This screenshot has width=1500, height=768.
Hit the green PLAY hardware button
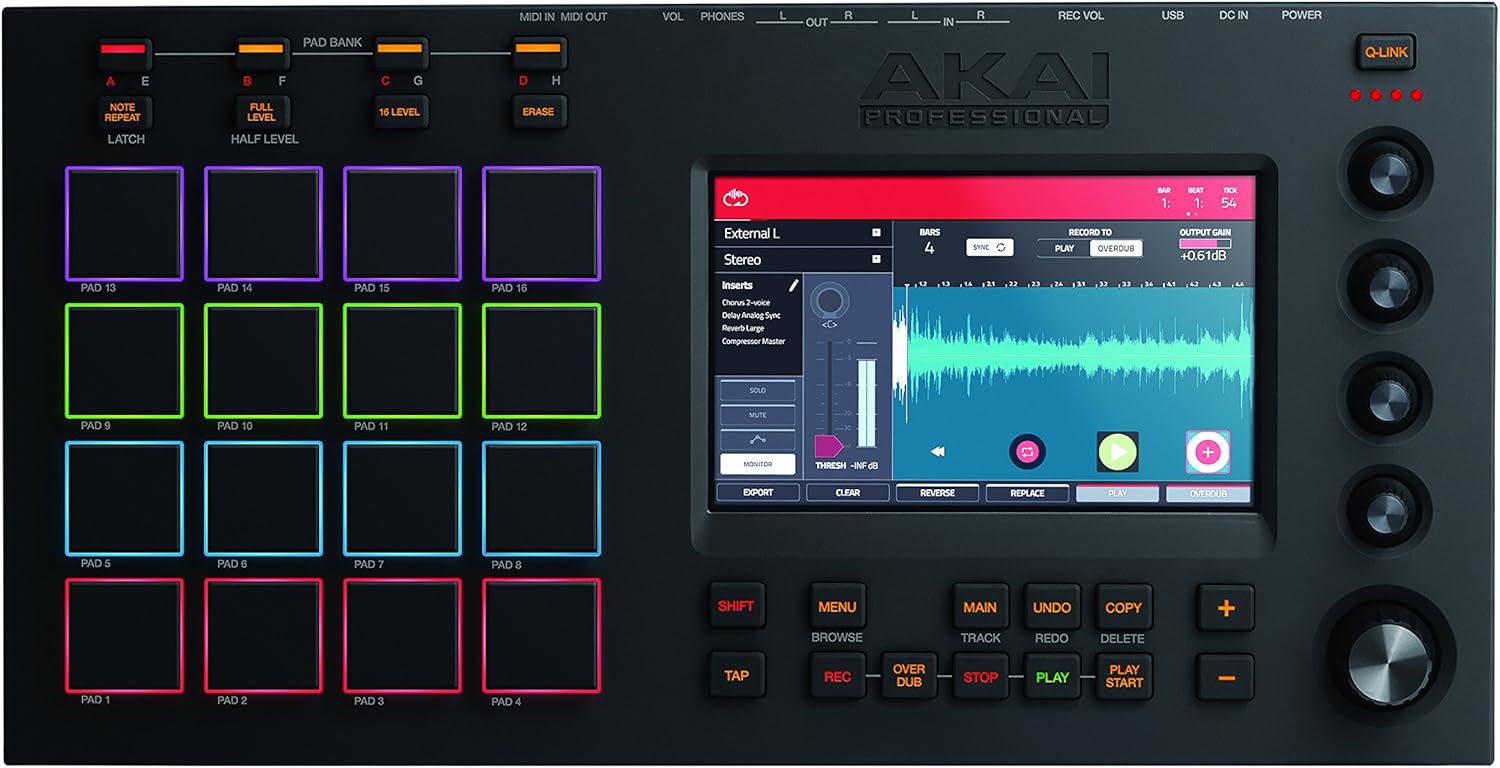click(x=1052, y=677)
